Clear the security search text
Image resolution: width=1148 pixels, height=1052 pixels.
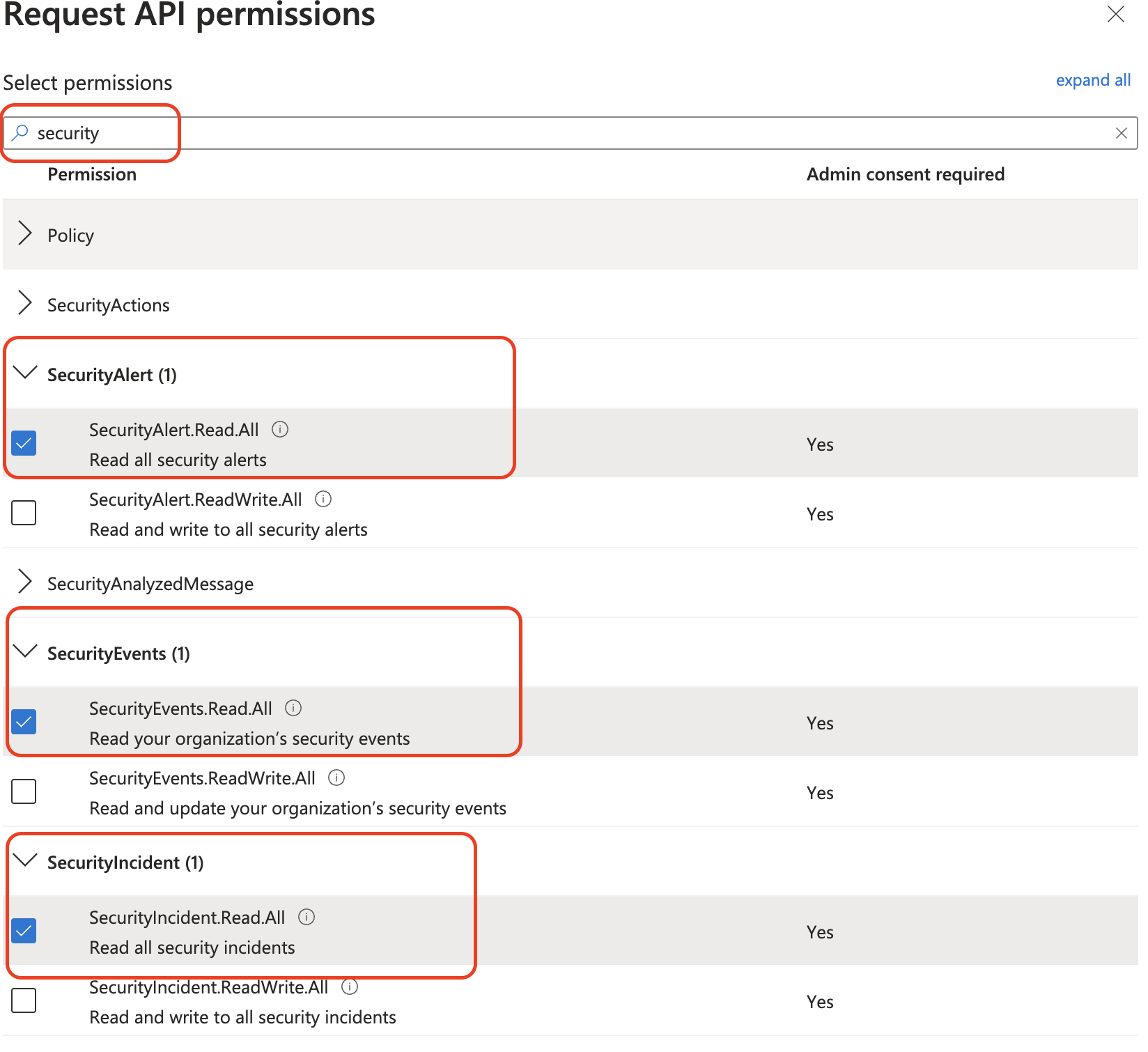(x=1121, y=133)
